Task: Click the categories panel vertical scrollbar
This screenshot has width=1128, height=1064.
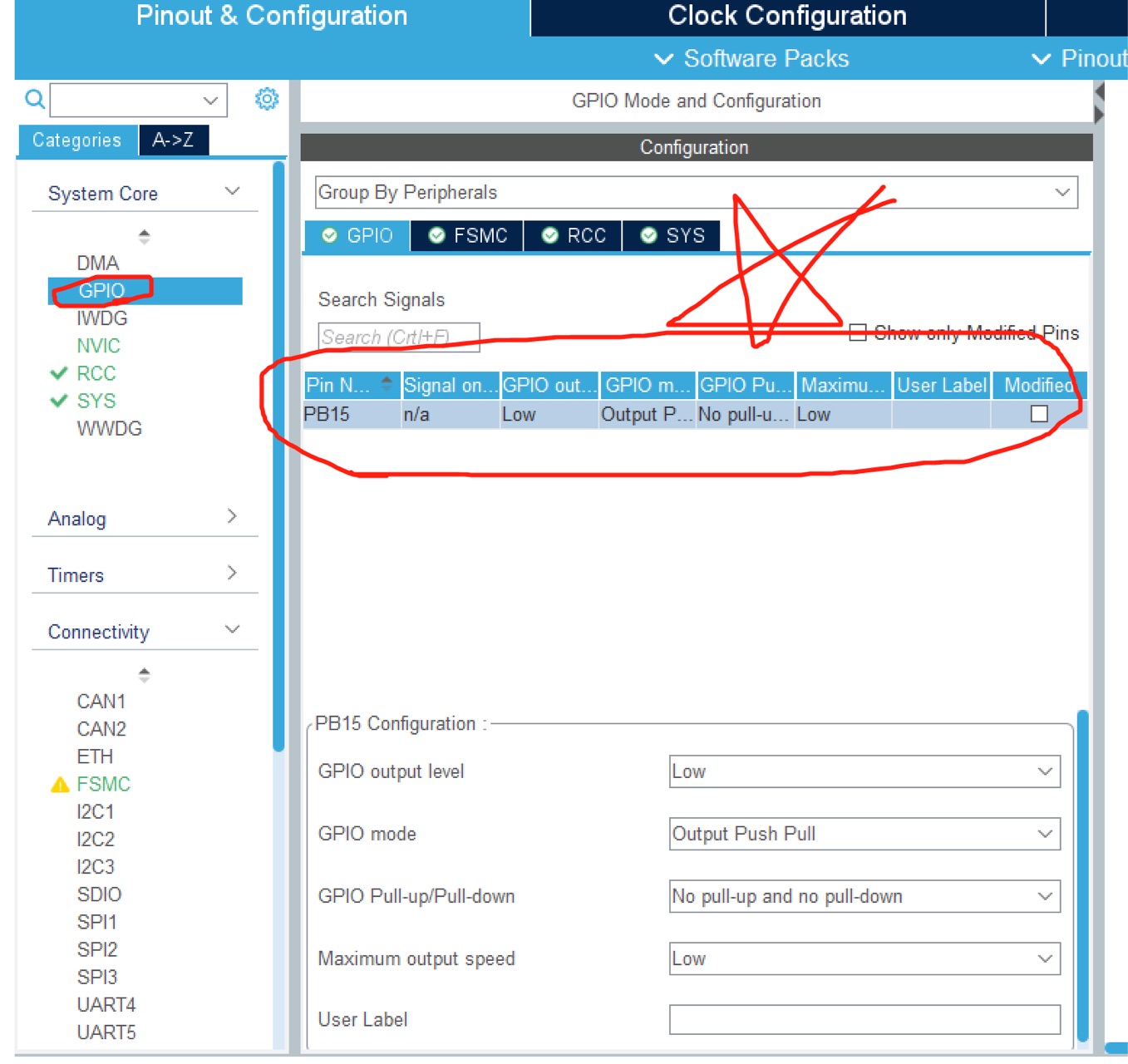Action: (x=278, y=457)
